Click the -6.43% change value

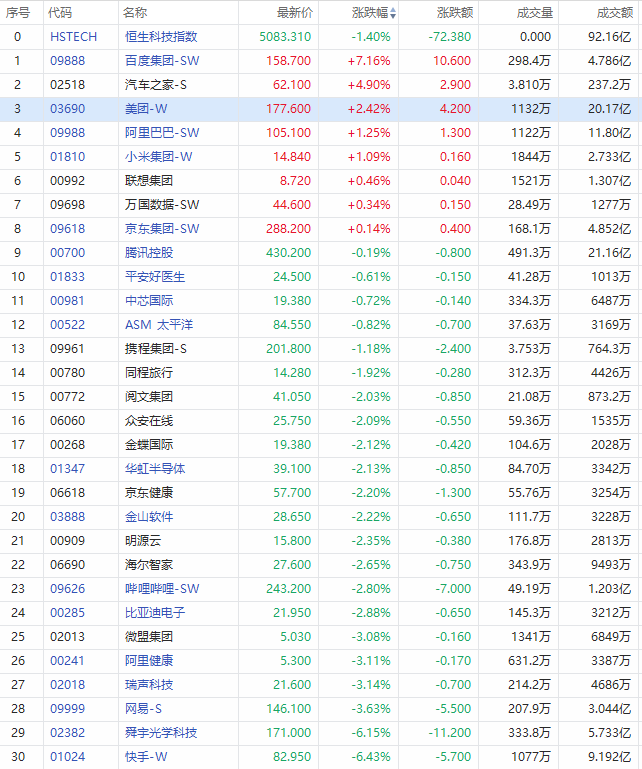click(370, 758)
